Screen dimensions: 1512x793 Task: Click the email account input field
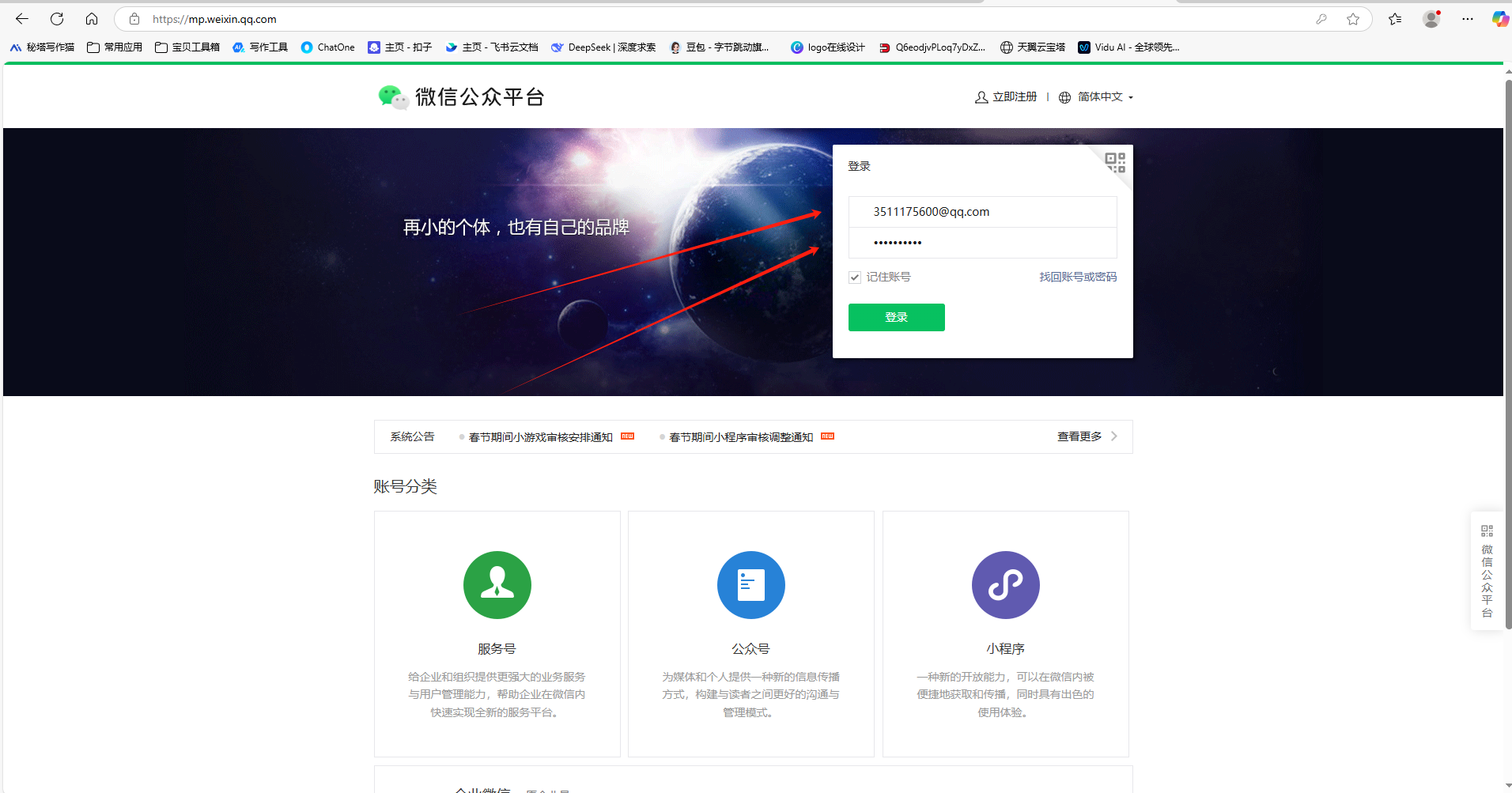(x=982, y=212)
